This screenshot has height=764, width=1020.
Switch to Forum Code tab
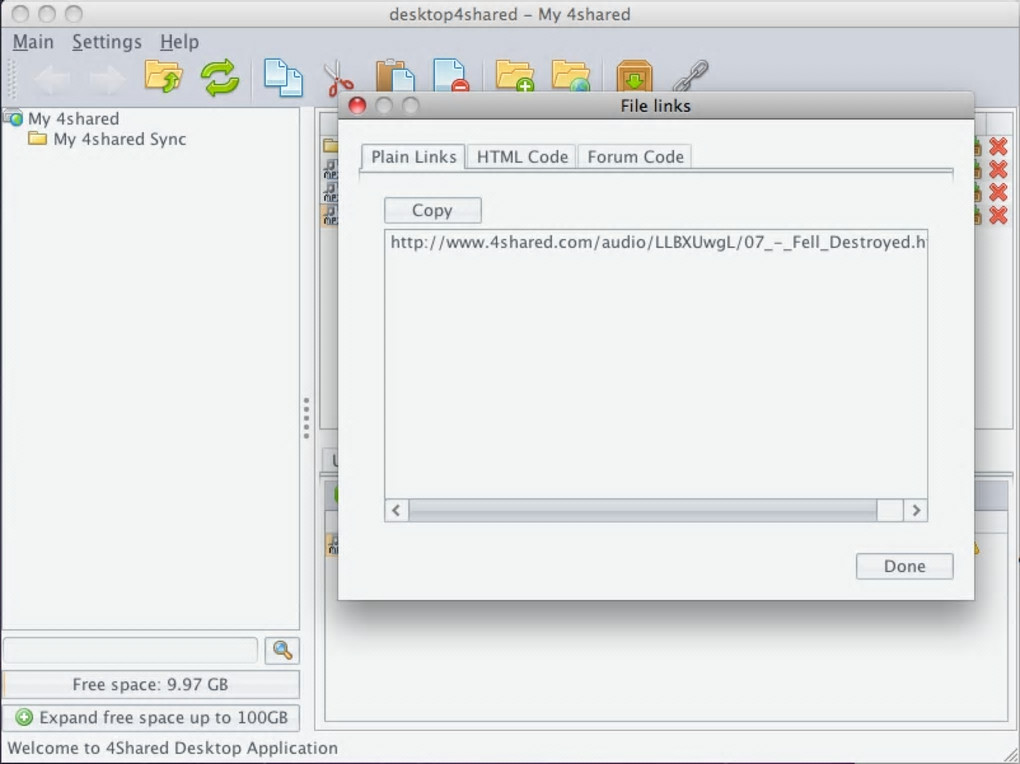click(x=636, y=157)
